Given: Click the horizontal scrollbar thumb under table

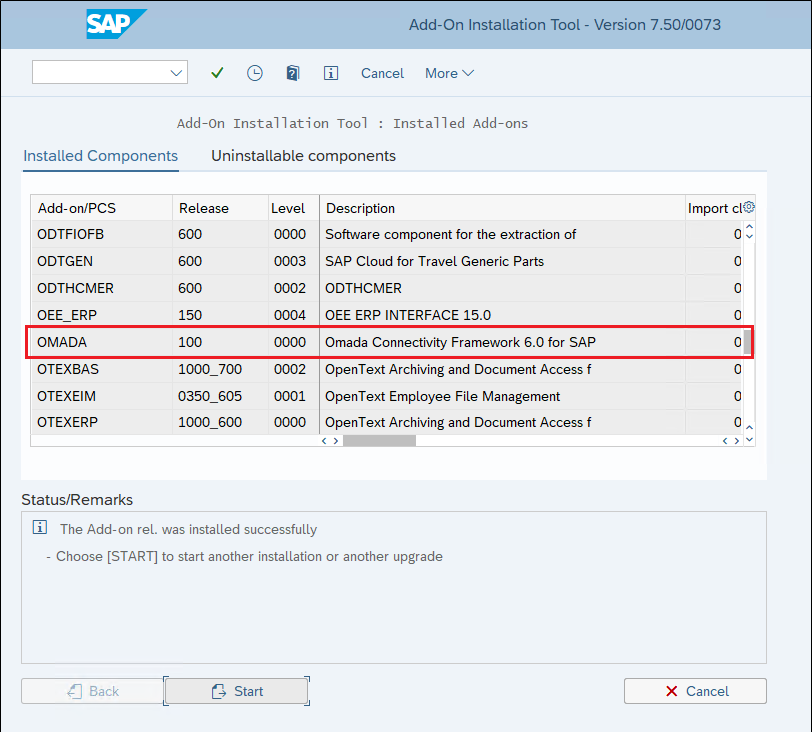Looking at the screenshot, I should (379, 441).
